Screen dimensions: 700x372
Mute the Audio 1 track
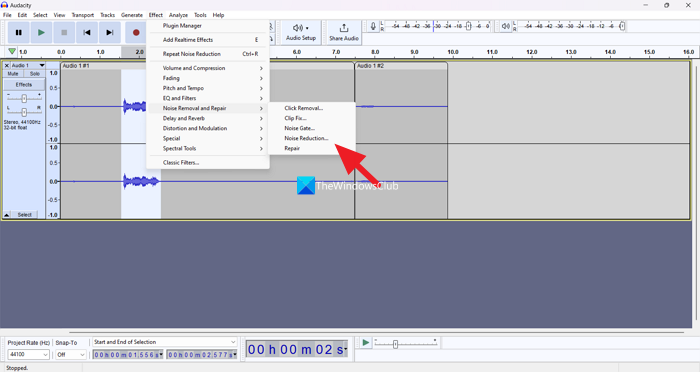click(x=13, y=74)
